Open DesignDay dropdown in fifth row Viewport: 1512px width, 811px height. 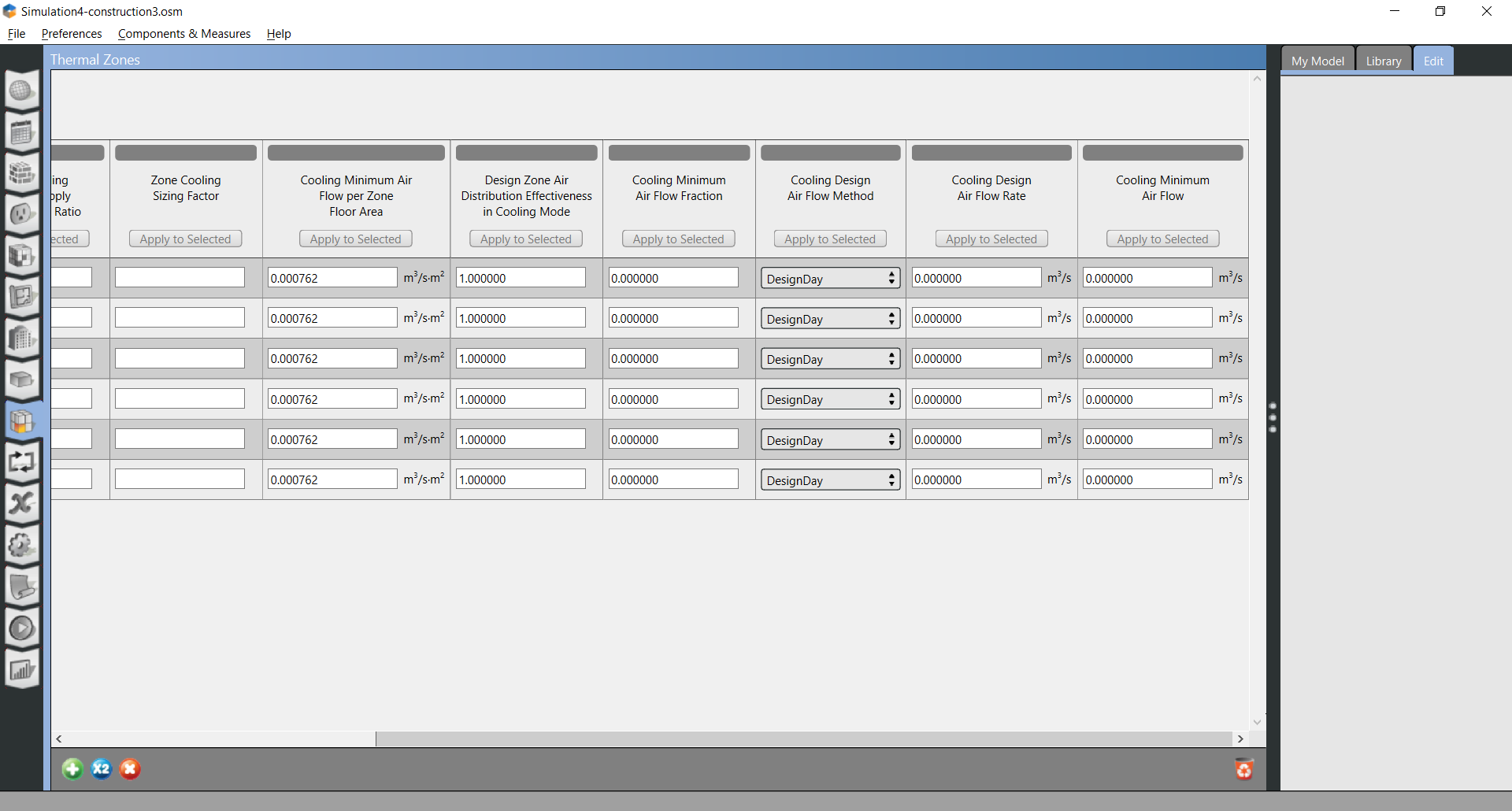pos(830,439)
